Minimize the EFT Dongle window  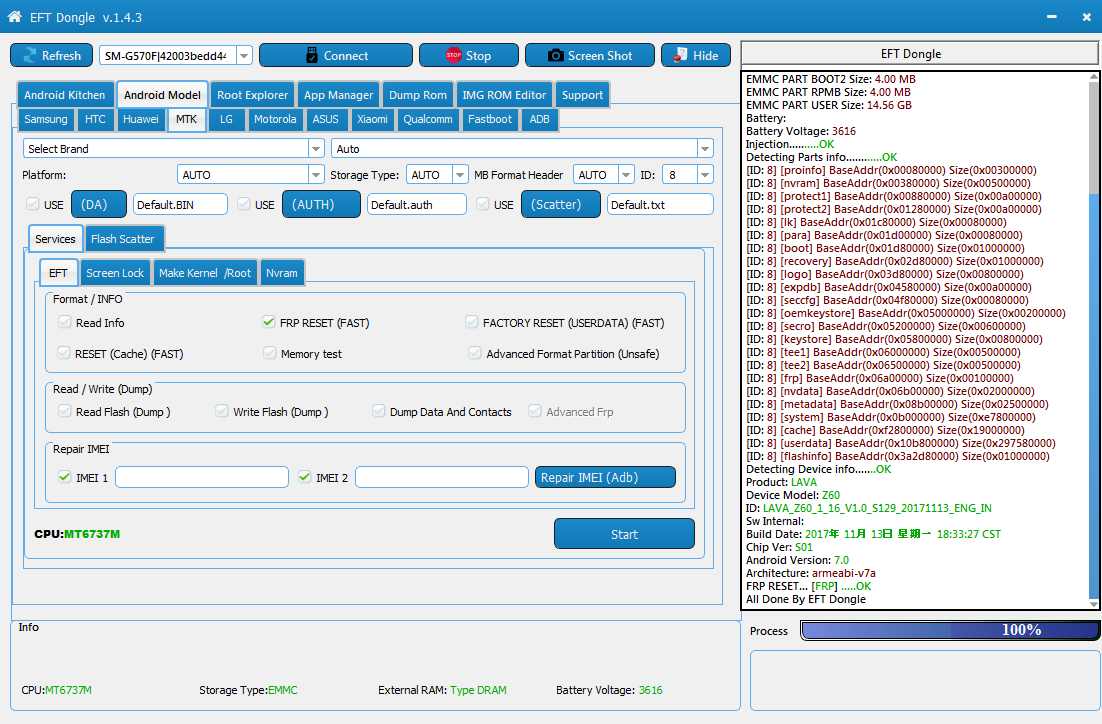click(1051, 16)
